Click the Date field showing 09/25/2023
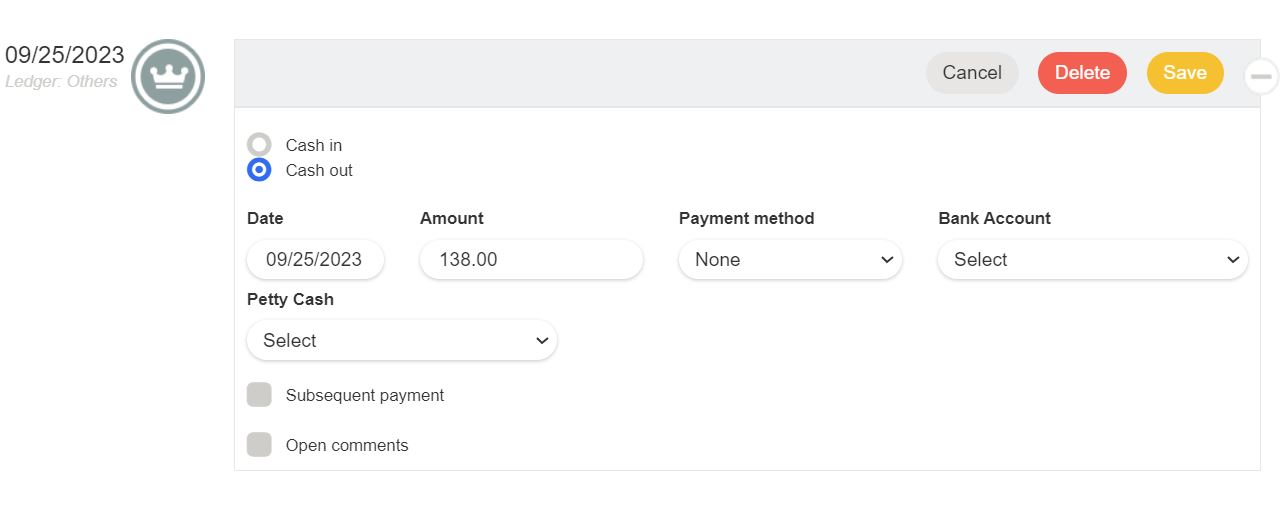Screen dimensions: 1287x505 [x=315, y=260]
